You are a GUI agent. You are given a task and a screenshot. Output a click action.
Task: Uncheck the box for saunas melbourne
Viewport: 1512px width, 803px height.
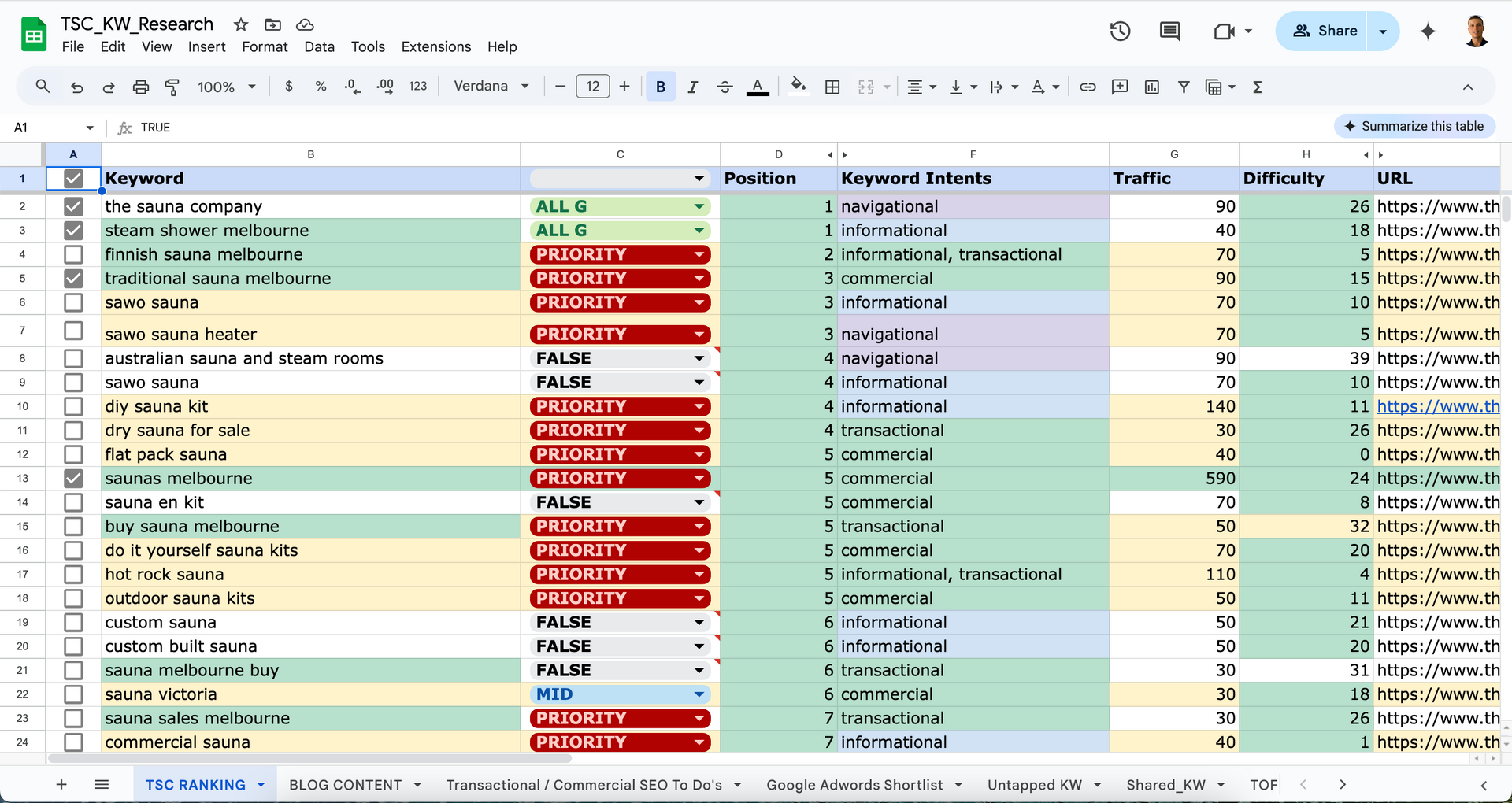tap(73, 478)
